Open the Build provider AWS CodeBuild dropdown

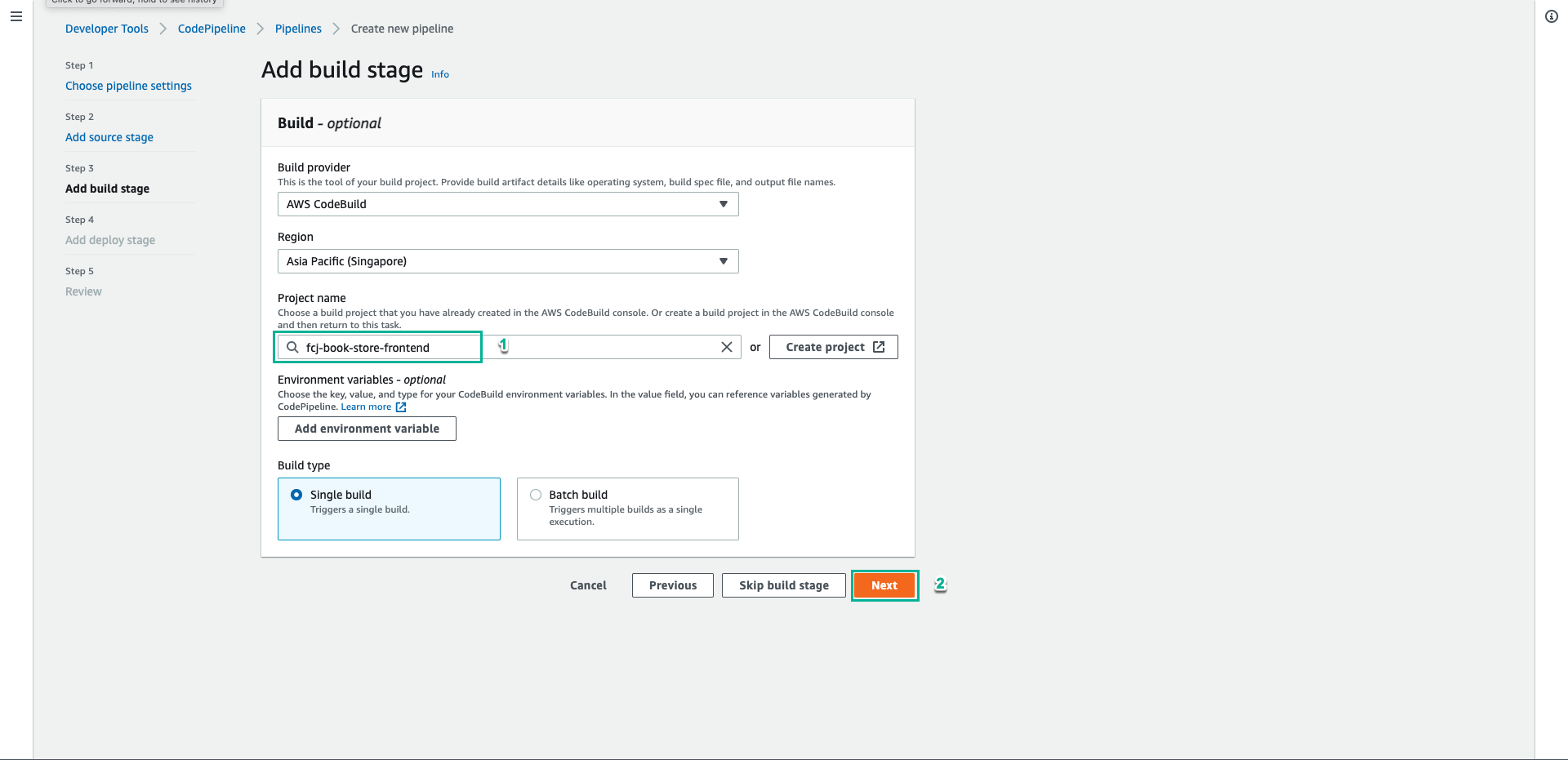pyautogui.click(x=508, y=204)
